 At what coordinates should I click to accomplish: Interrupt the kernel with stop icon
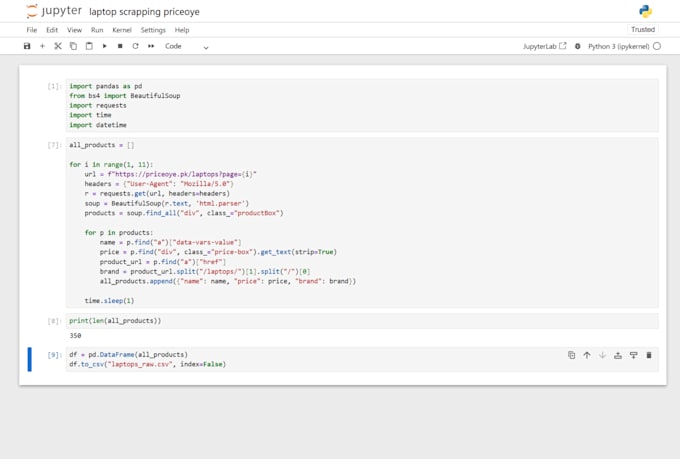[x=120, y=46]
